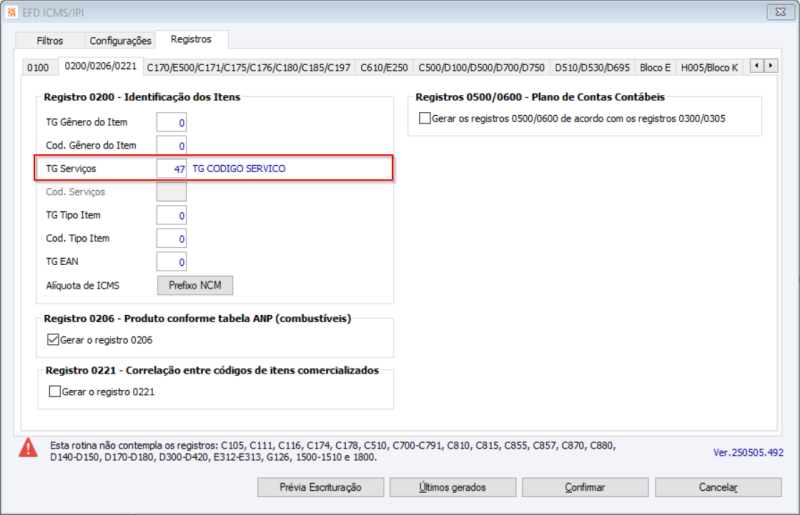This screenshot has width=800, height=515.
Task: Uncheck Gerar o registro 0206
Action: point(53,340)
